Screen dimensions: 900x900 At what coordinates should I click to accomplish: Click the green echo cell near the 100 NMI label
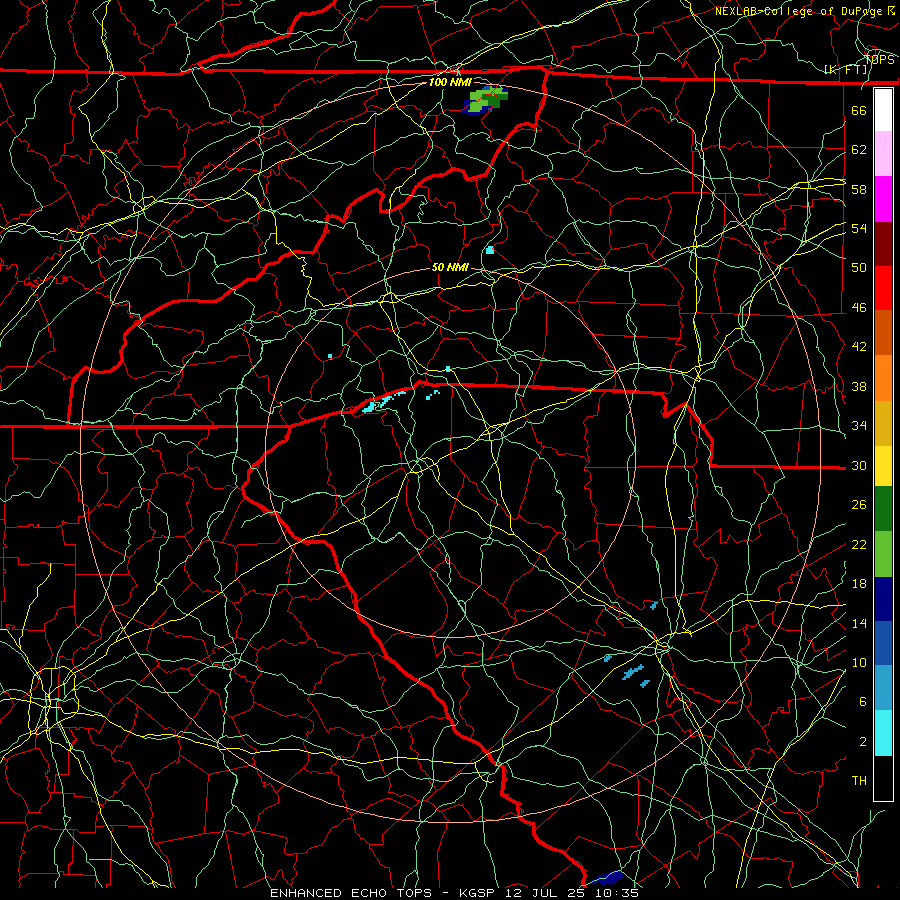pyautogui.click(x=486, y=100)
